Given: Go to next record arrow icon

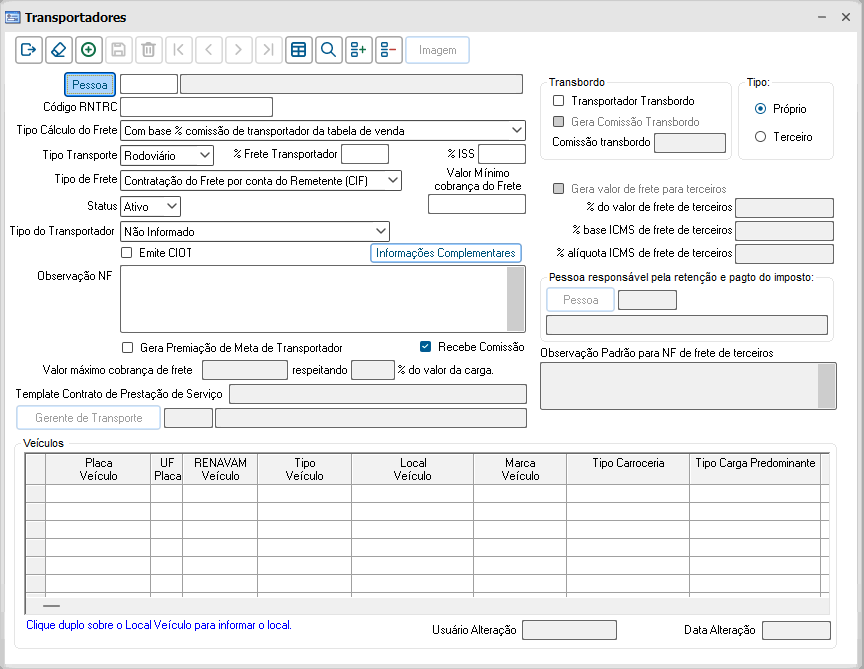Looking at the screenshot, I should [238, 50].
